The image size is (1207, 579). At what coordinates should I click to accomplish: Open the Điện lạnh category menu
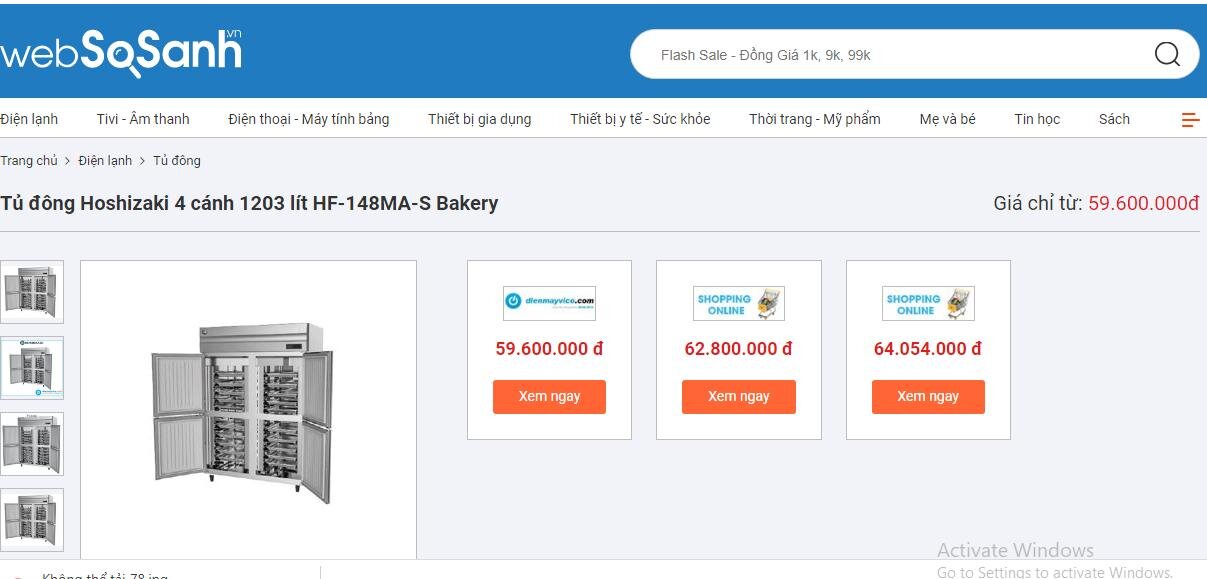[29, 119]
